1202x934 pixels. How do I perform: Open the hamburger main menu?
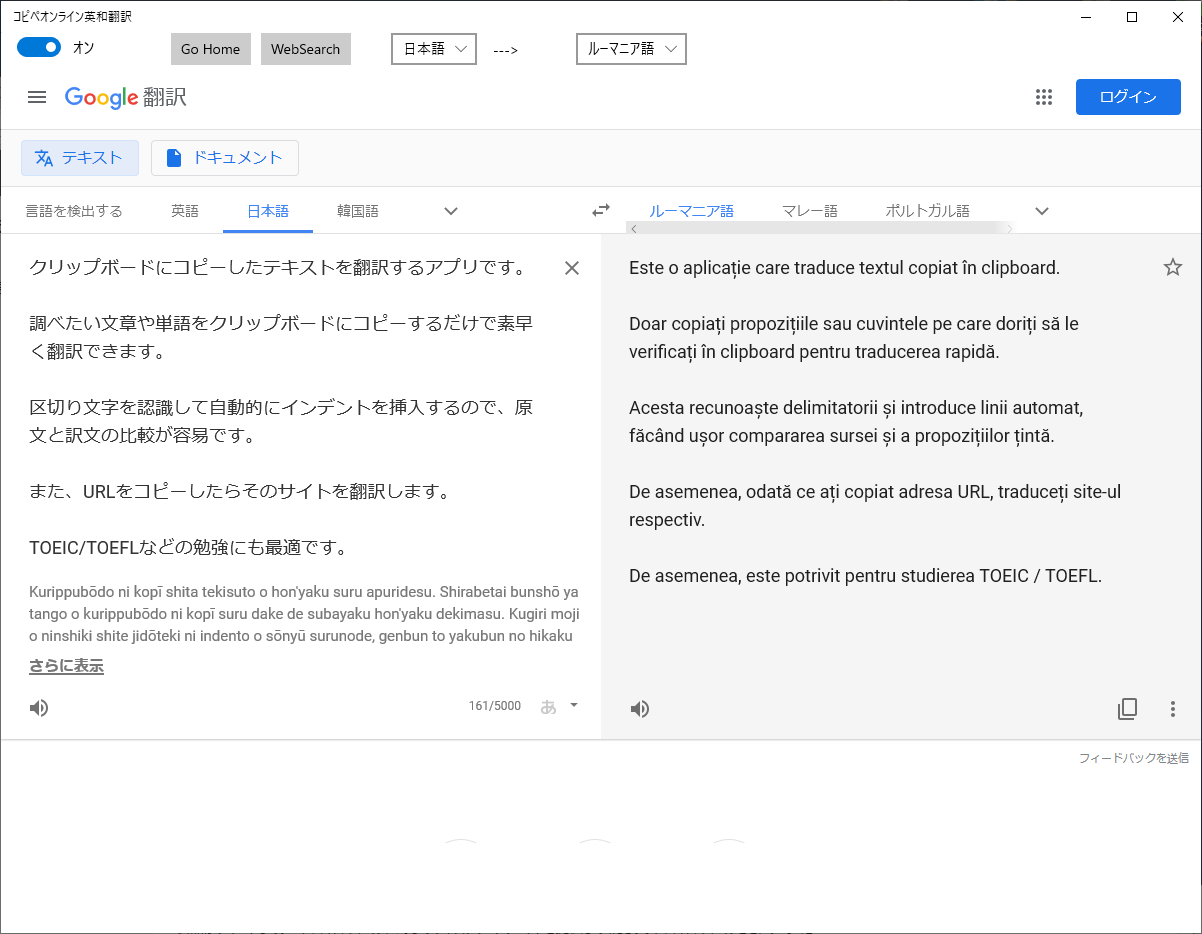pos(37,97)
